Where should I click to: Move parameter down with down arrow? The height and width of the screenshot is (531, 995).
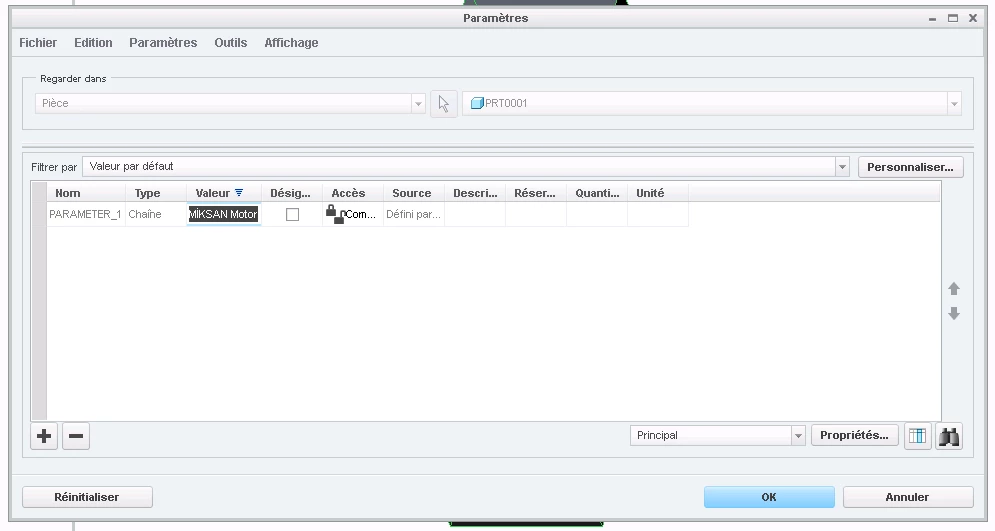click(x=954, y=313)
